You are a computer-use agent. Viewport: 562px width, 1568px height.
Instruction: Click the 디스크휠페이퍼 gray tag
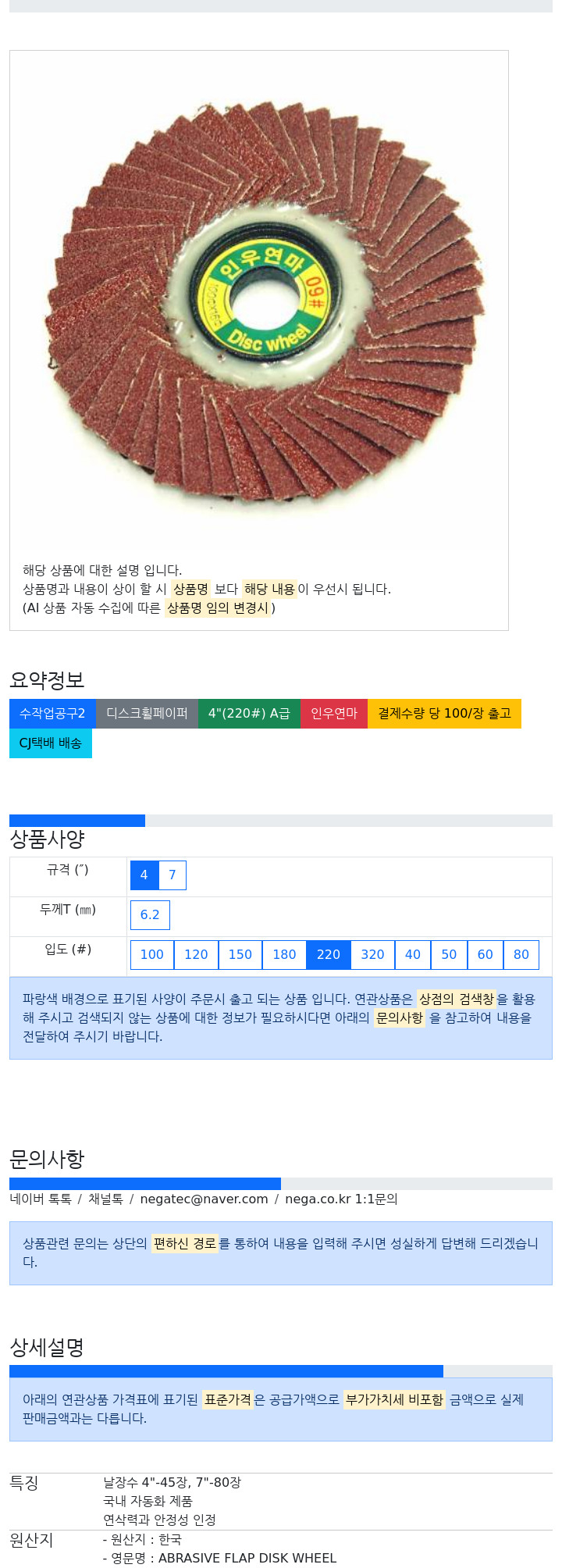[147, 714]
